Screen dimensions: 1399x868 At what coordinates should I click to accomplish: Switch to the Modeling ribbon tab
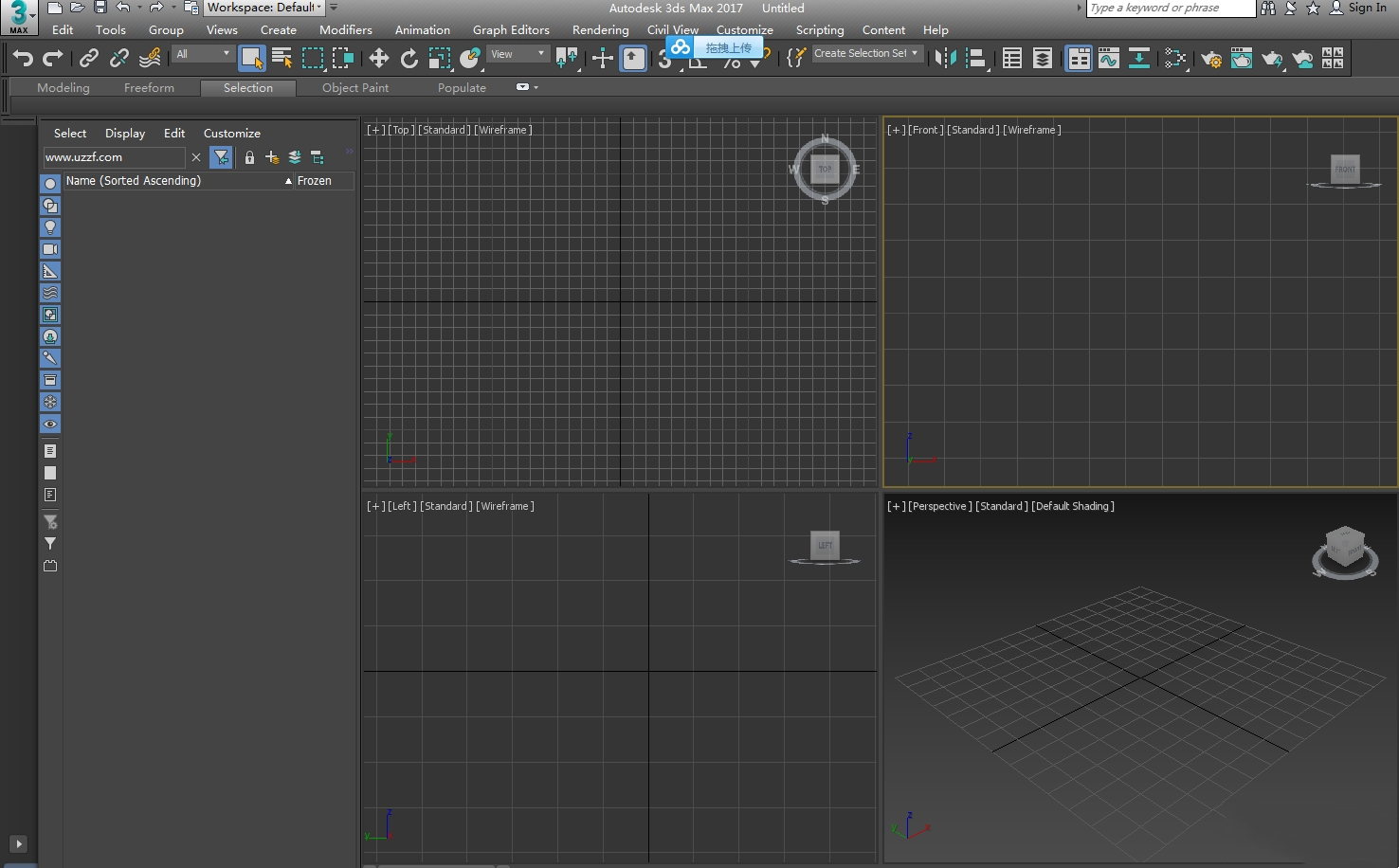pyautogui.click(x=64, y=87)
